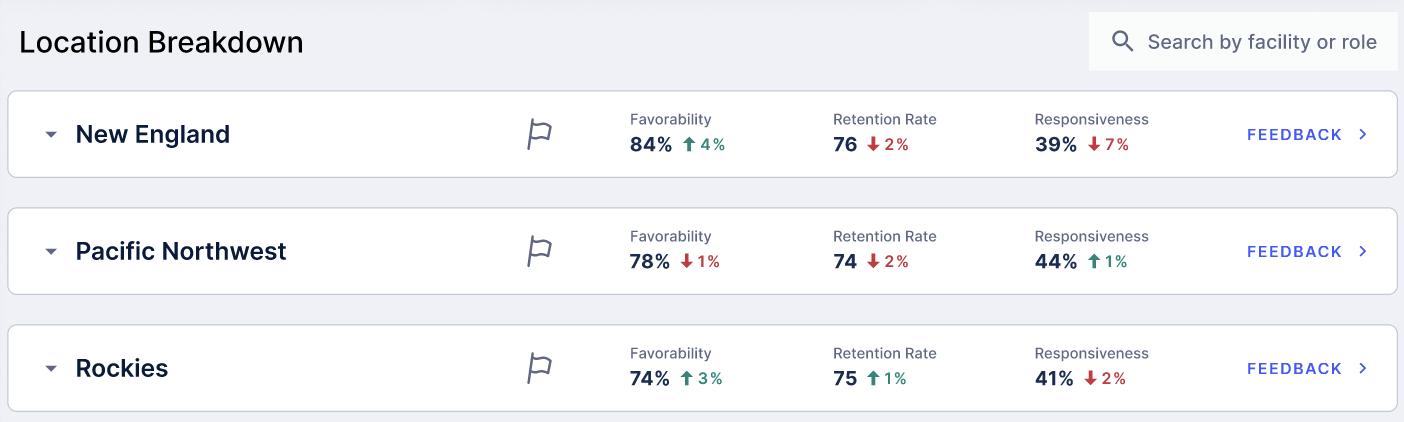Expand the Pacific Northwest row
Screen dimensions: 1404x422
coord(51,252)
